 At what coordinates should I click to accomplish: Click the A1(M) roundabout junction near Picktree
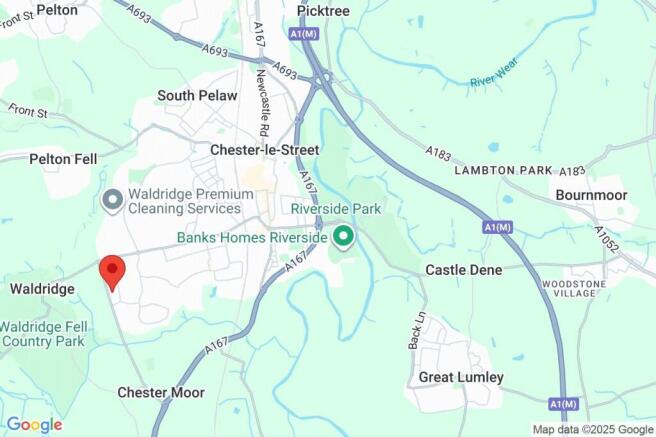coord(322,78)
